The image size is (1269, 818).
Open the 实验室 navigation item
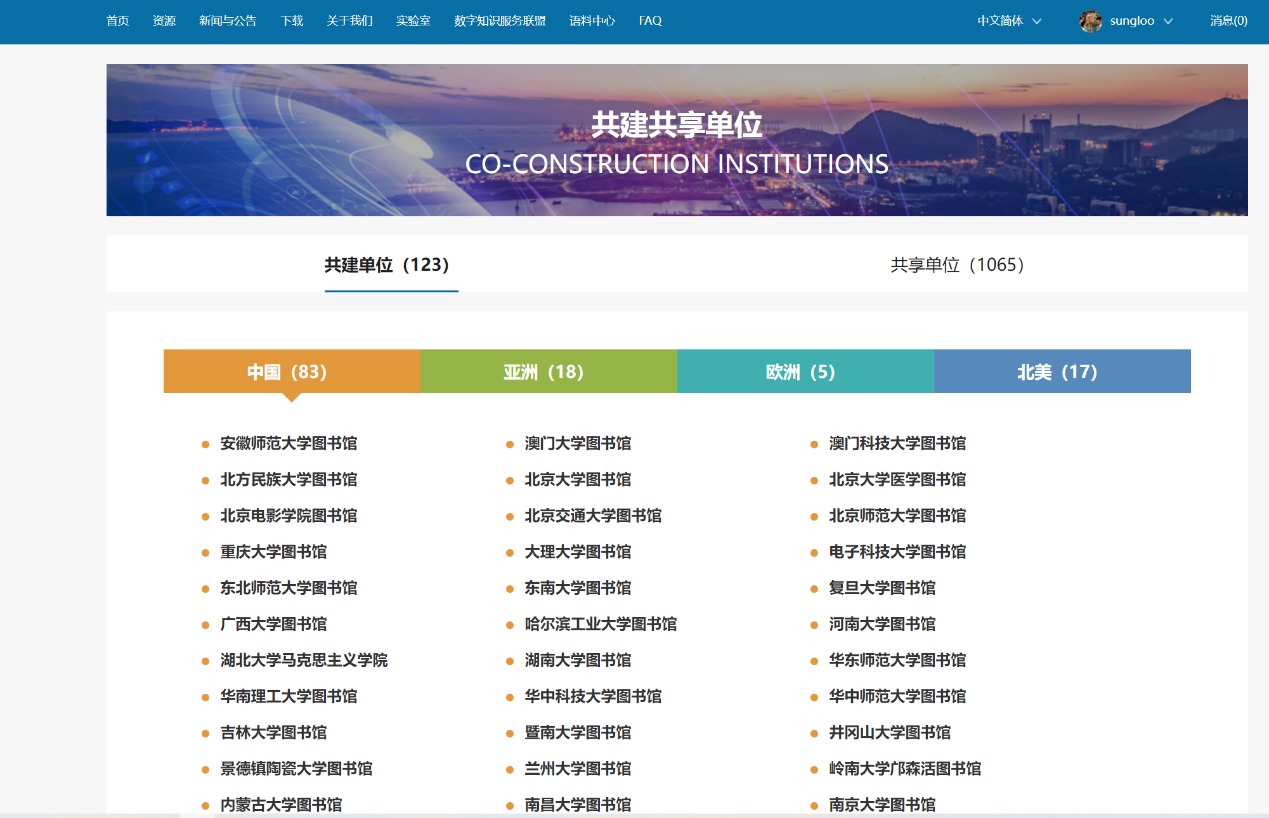(x=413, y=21)
